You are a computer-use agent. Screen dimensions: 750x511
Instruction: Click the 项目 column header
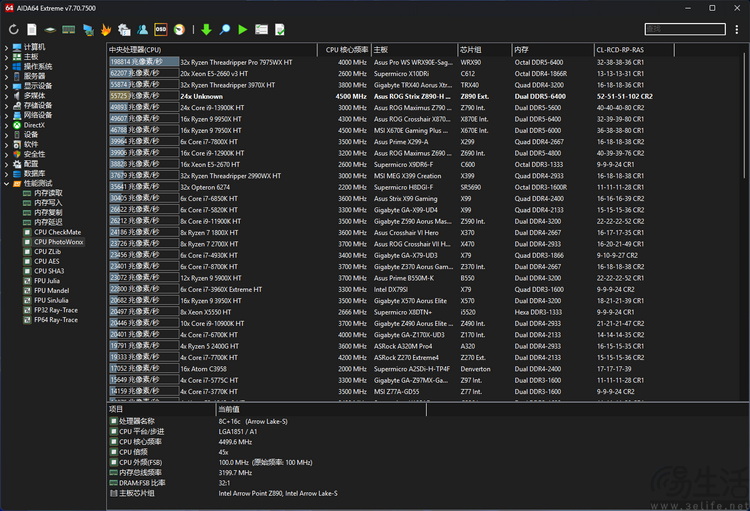click(x=161, y=410)
